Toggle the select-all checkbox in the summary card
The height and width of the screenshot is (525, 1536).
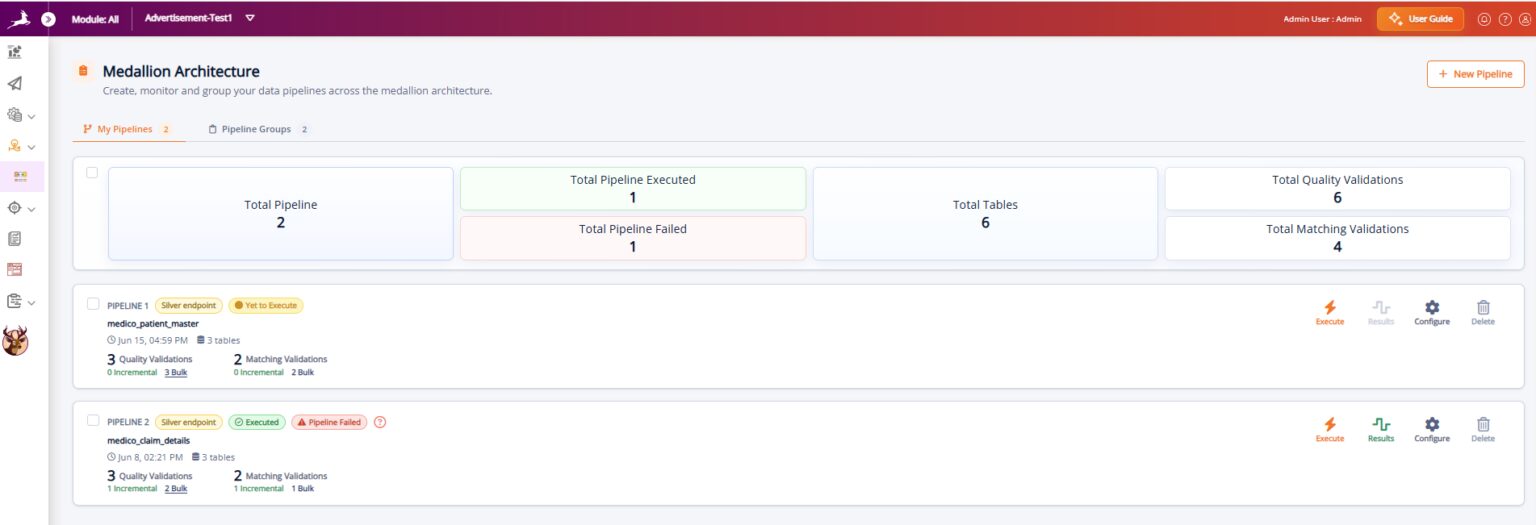point(92,172)
